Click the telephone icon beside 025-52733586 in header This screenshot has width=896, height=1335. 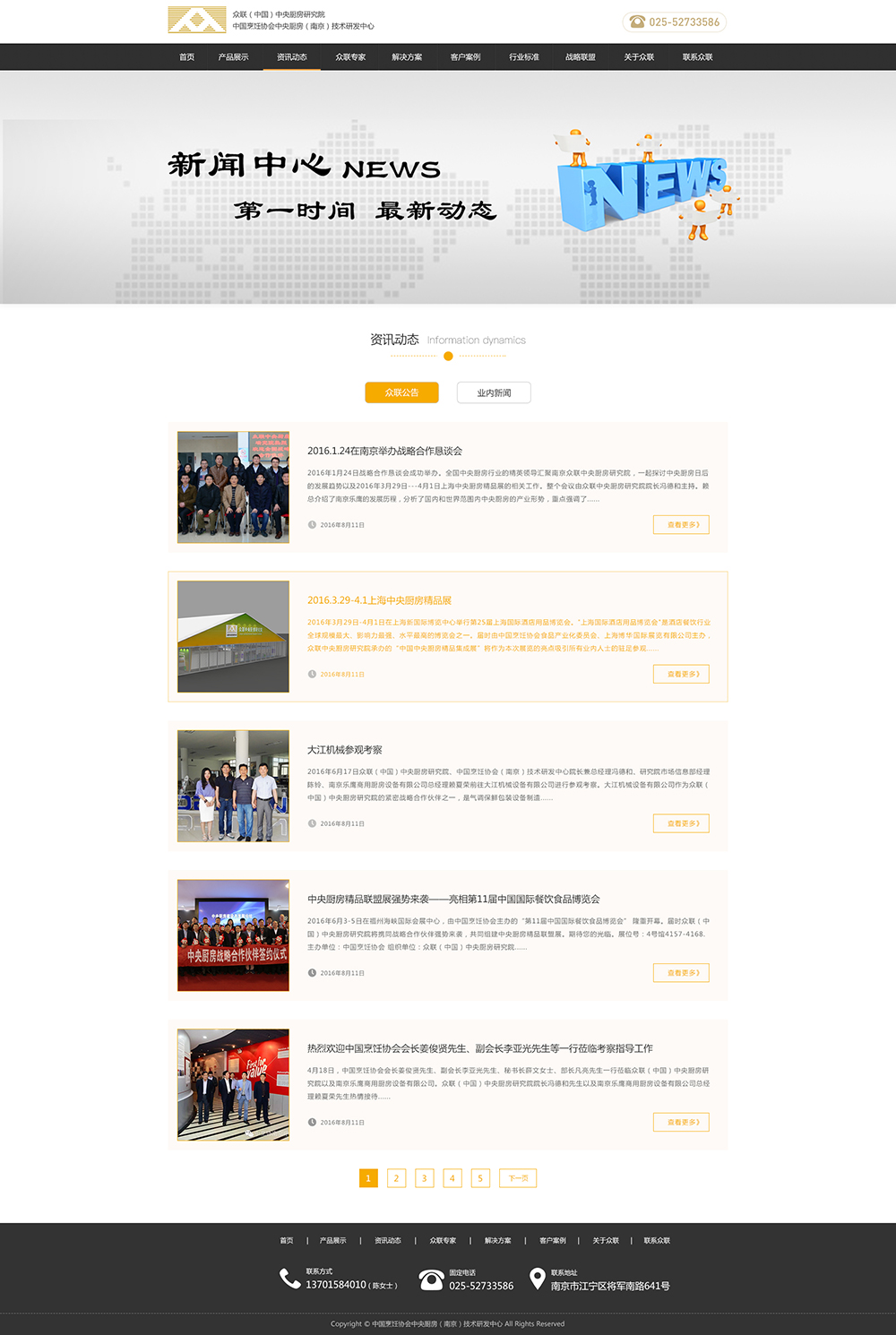637,22
